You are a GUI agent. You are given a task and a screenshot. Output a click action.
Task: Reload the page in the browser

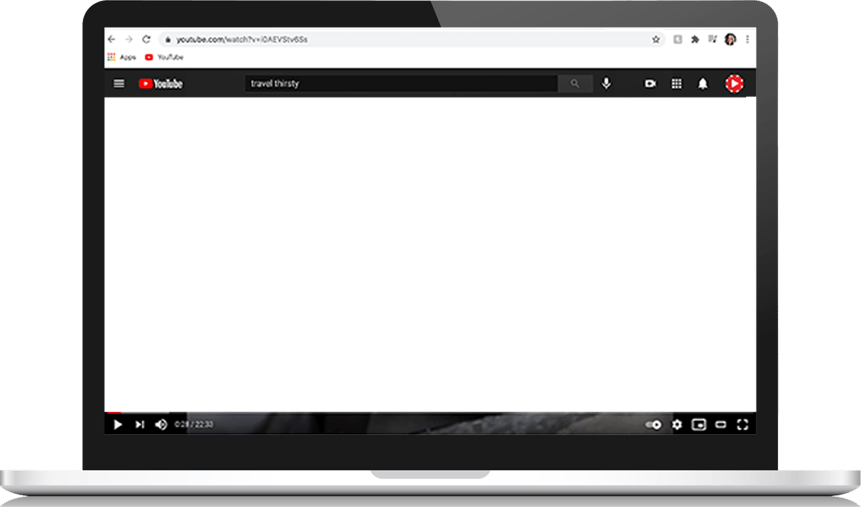[146, 39]
